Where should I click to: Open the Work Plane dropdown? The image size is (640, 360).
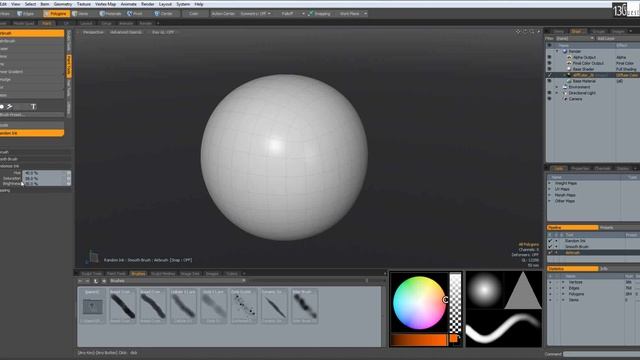pos(352,13)
